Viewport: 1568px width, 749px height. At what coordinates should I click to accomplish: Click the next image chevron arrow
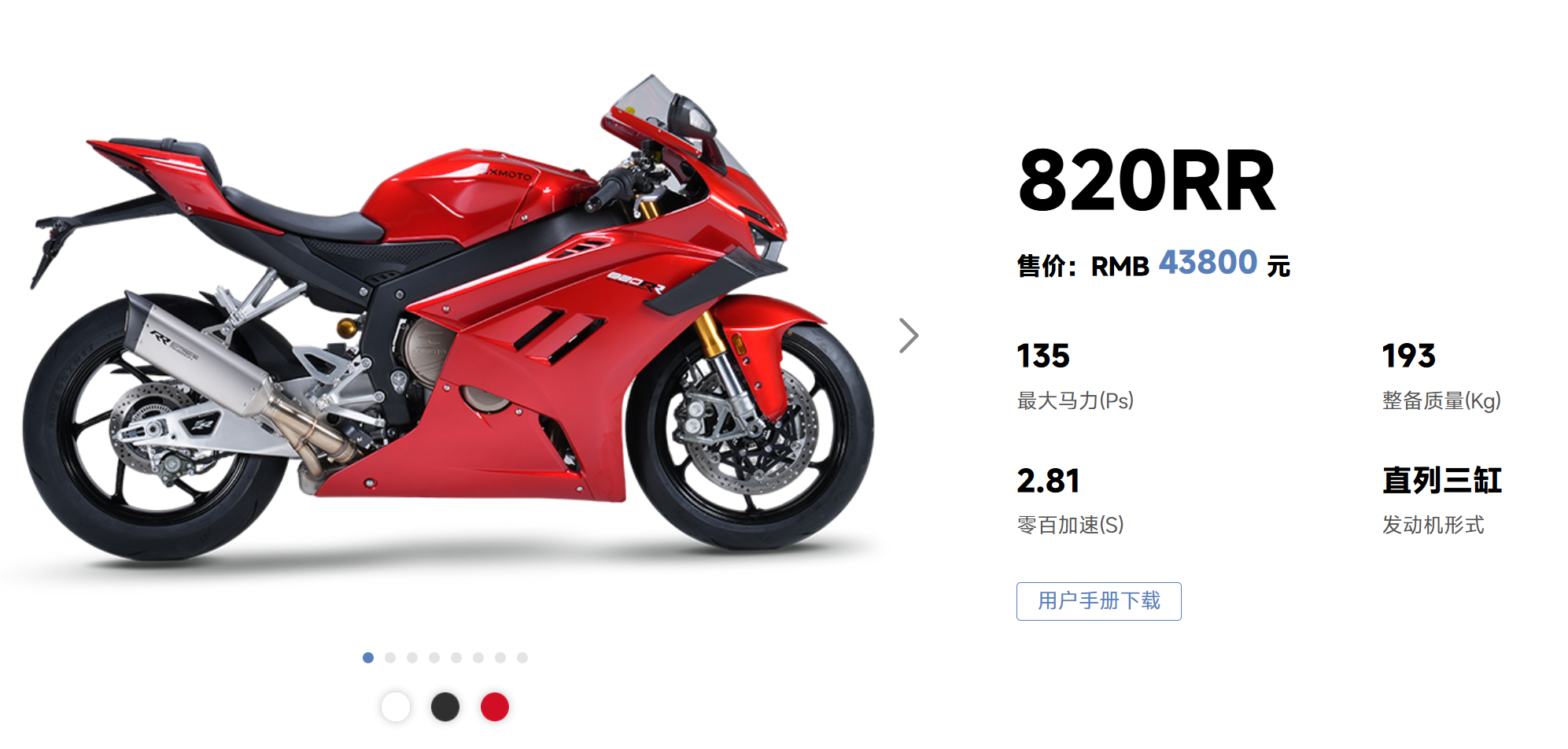909,336
